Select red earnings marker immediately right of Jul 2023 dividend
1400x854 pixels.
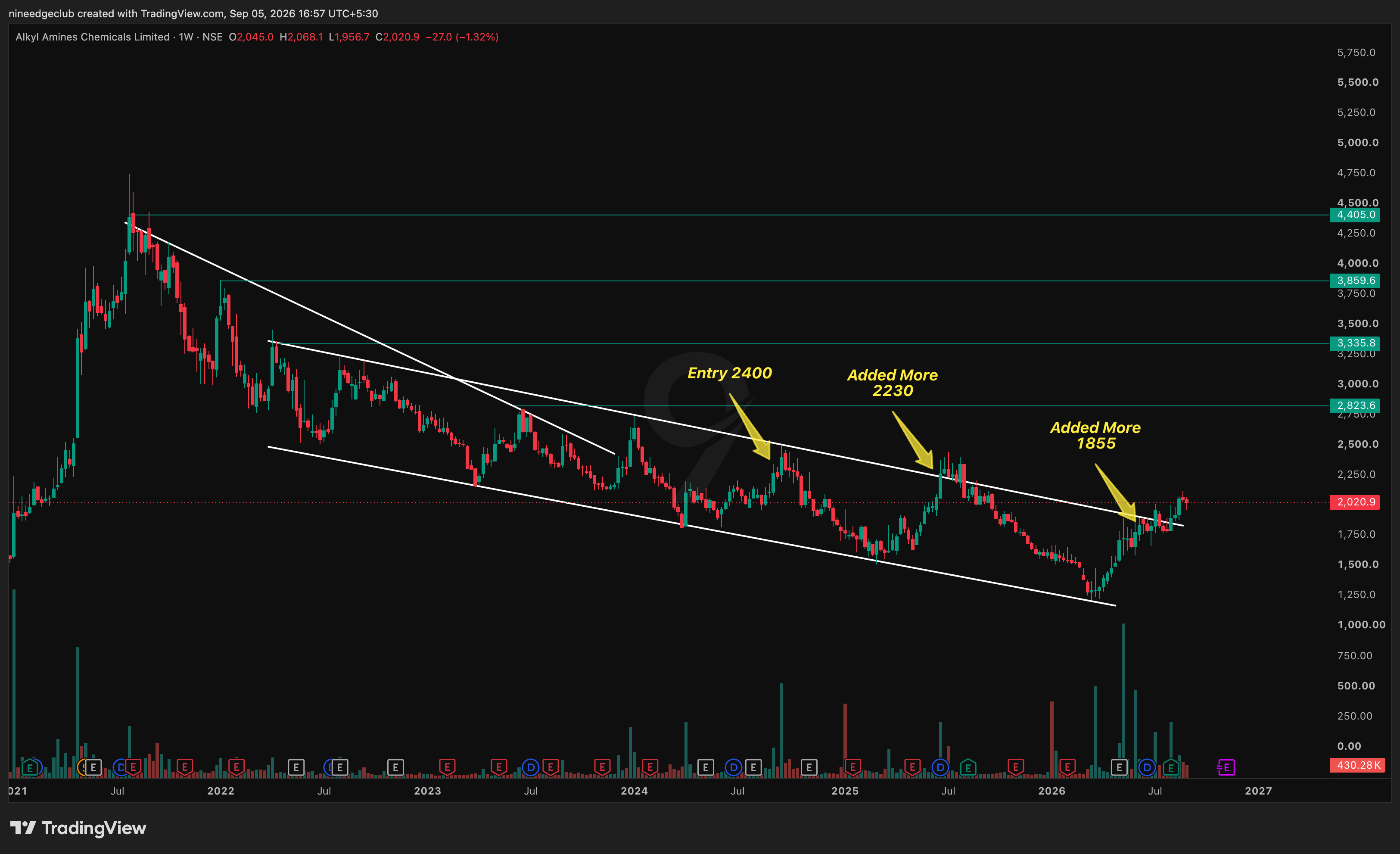tap(550, 768)
